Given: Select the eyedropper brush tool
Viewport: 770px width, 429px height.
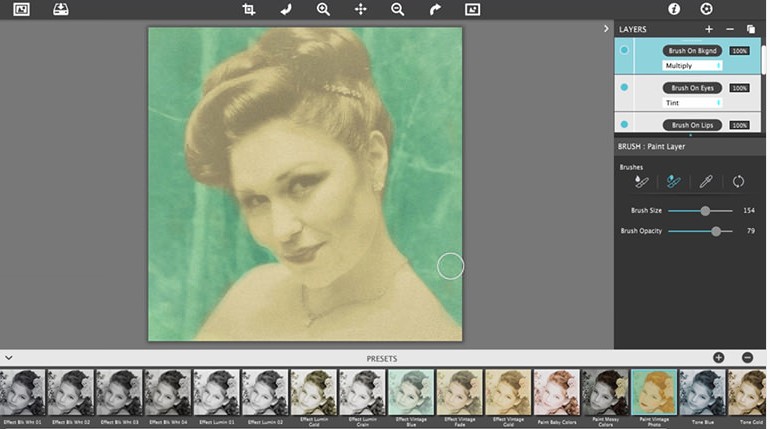Looking at the screenshot, I should [x=705, y=182].
